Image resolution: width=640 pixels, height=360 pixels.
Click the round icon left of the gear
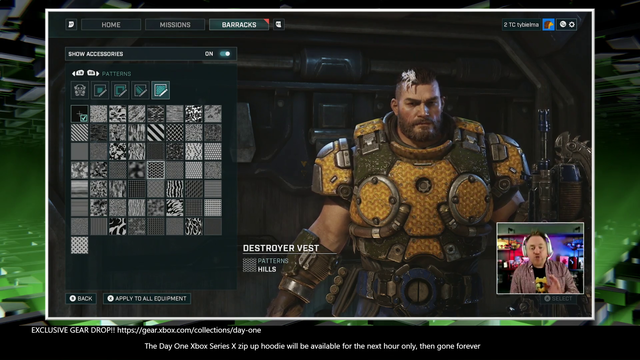pyautogui.click(x=562, y=24)
